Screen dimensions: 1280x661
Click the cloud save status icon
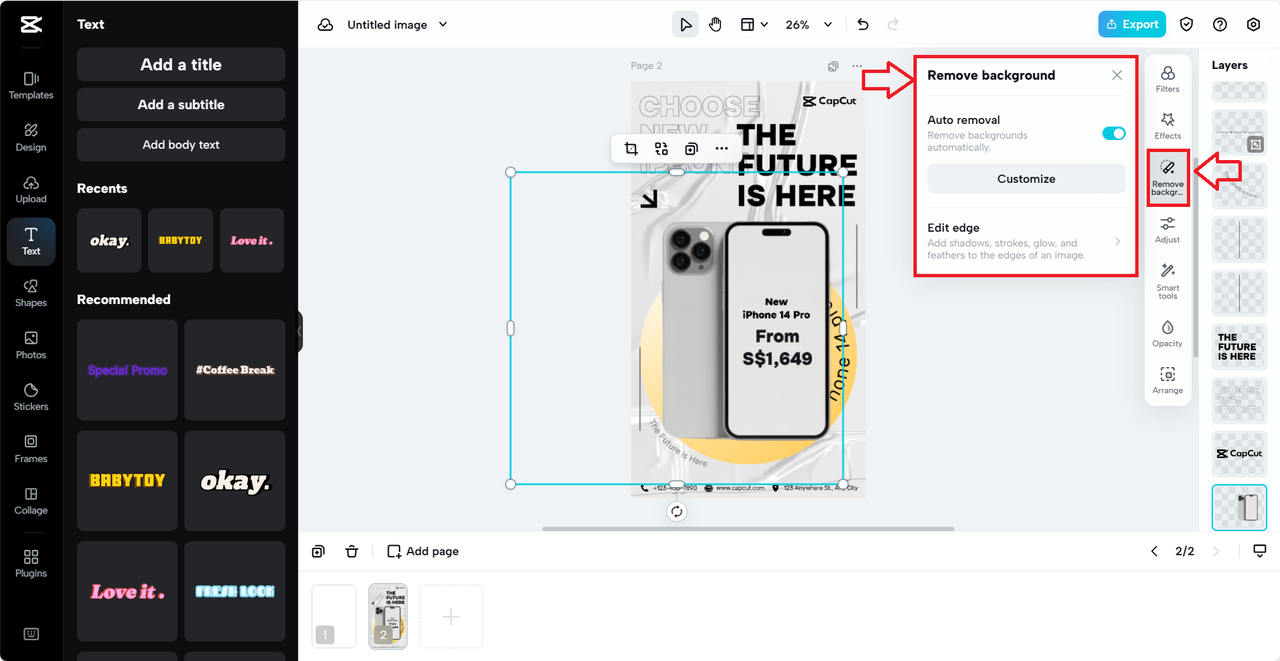pos(325,25)
